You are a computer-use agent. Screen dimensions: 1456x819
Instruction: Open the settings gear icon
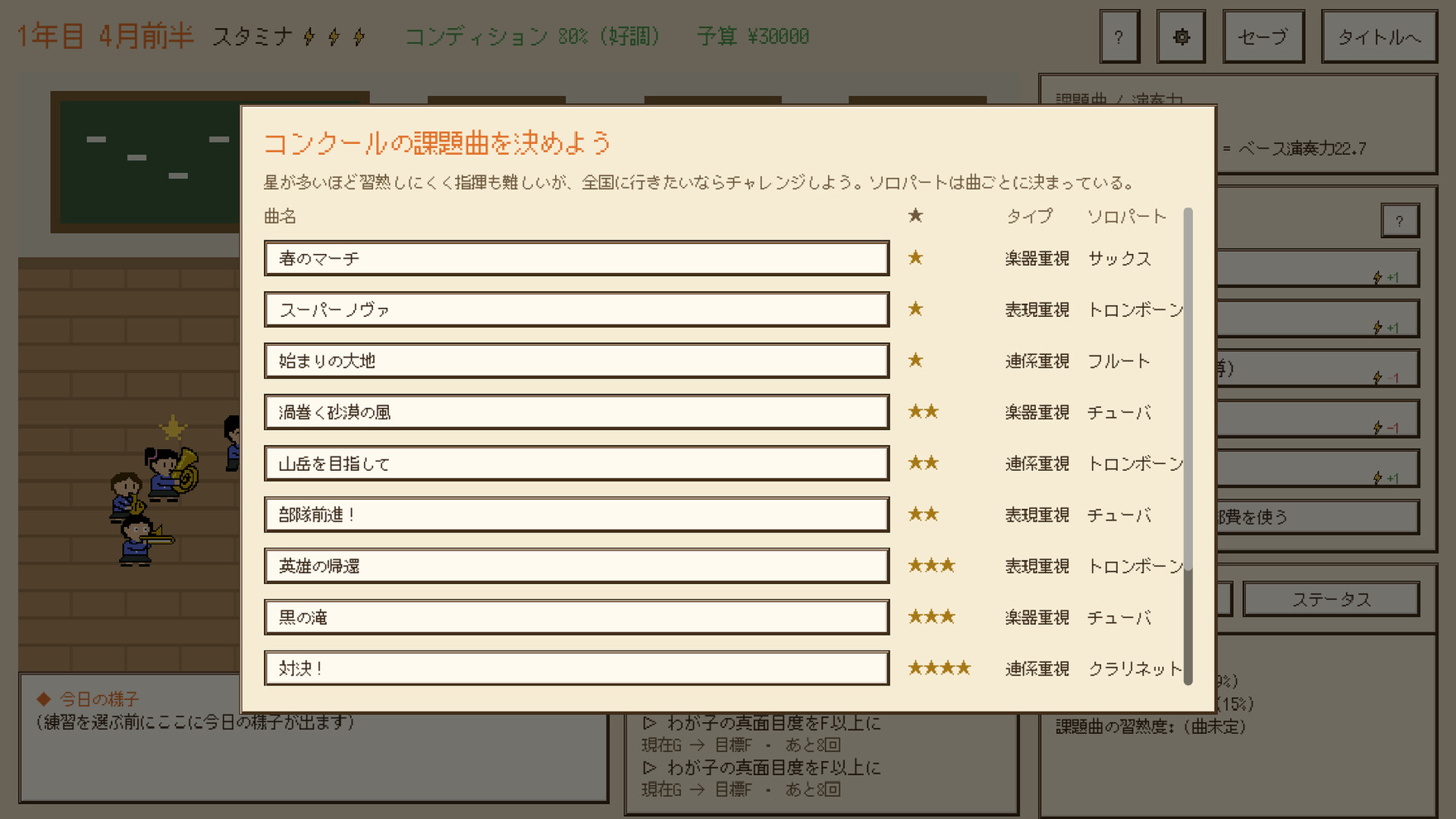[1181, 36]
